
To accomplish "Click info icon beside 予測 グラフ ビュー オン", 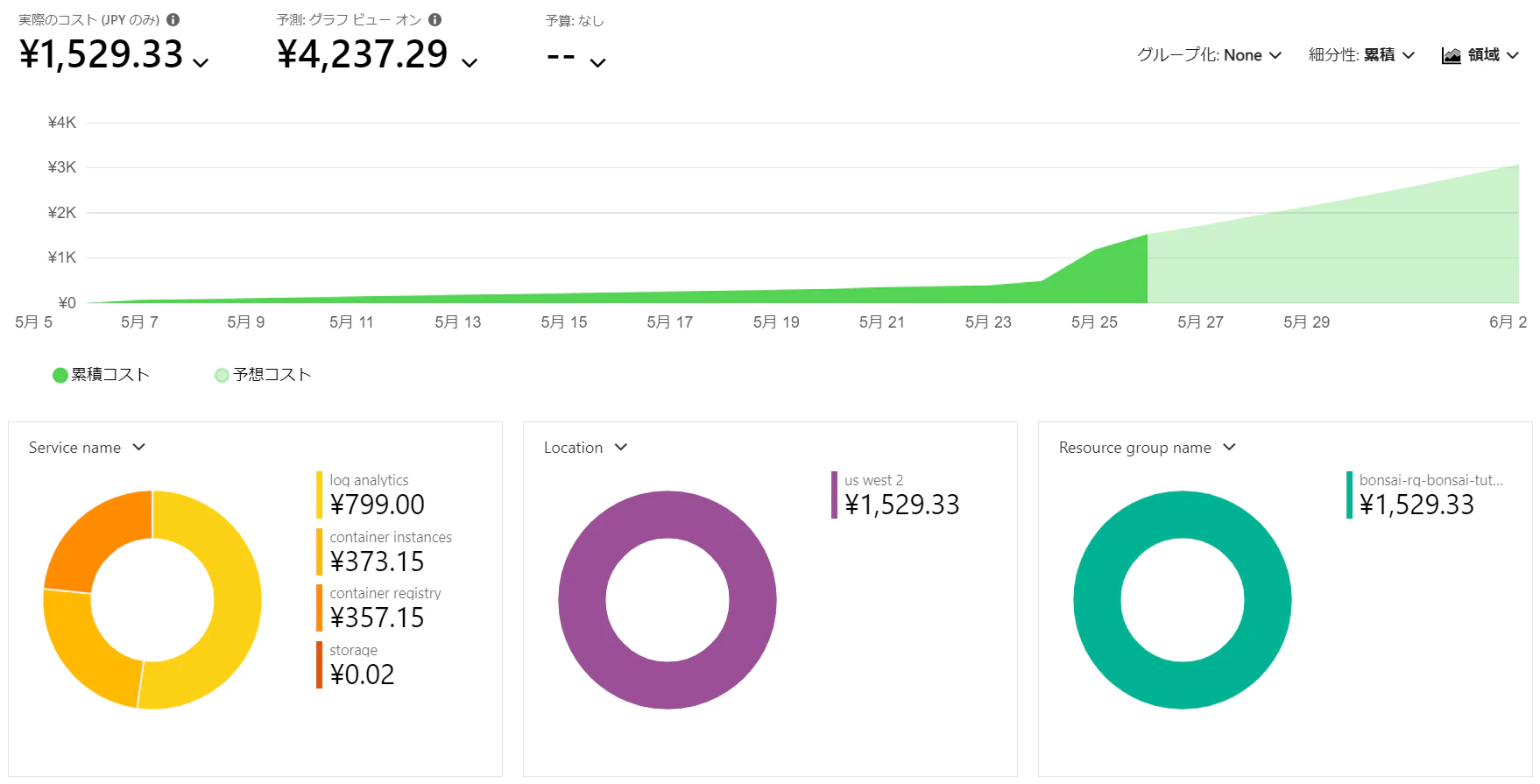I will (435, 19).
